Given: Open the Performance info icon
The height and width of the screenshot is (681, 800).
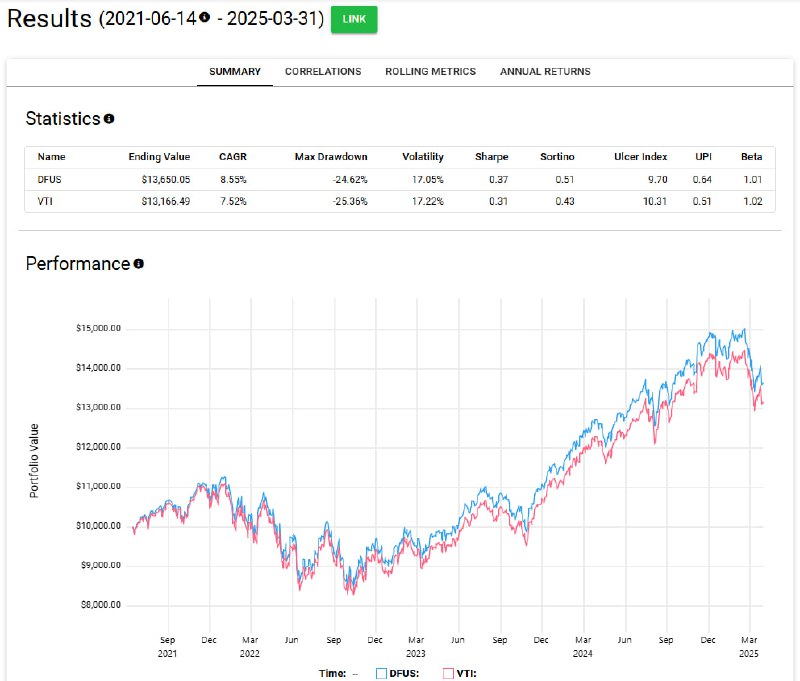Looking at the screenshot, I should (138, 264).
